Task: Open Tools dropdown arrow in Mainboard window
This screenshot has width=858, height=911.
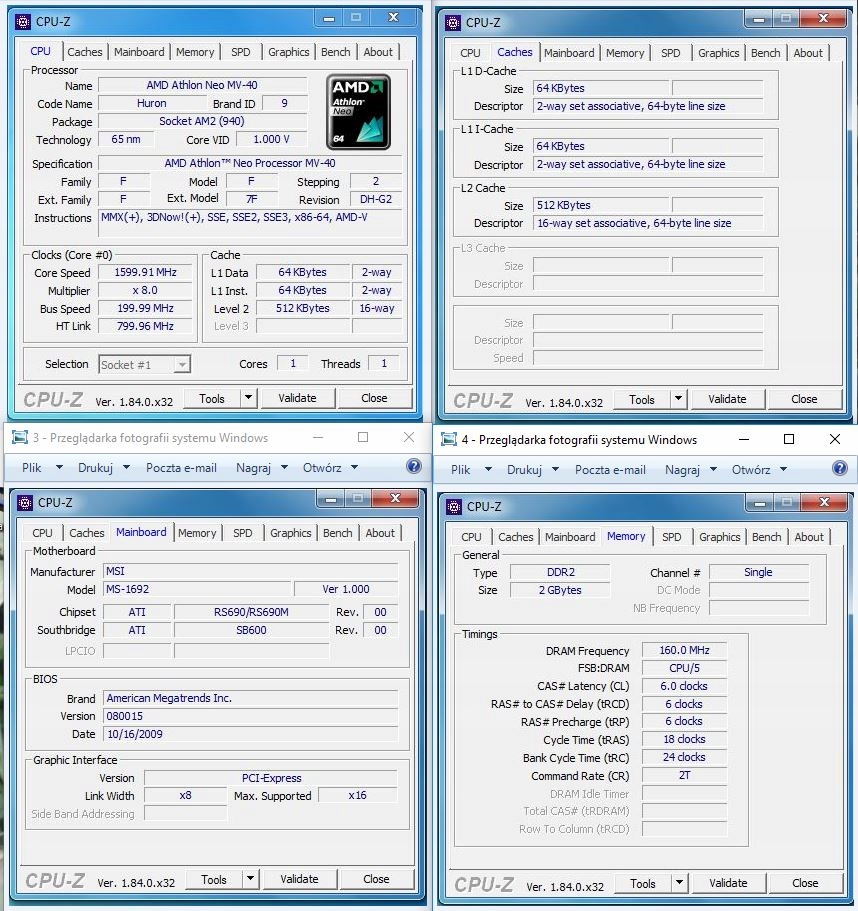Action: point(250,879)
